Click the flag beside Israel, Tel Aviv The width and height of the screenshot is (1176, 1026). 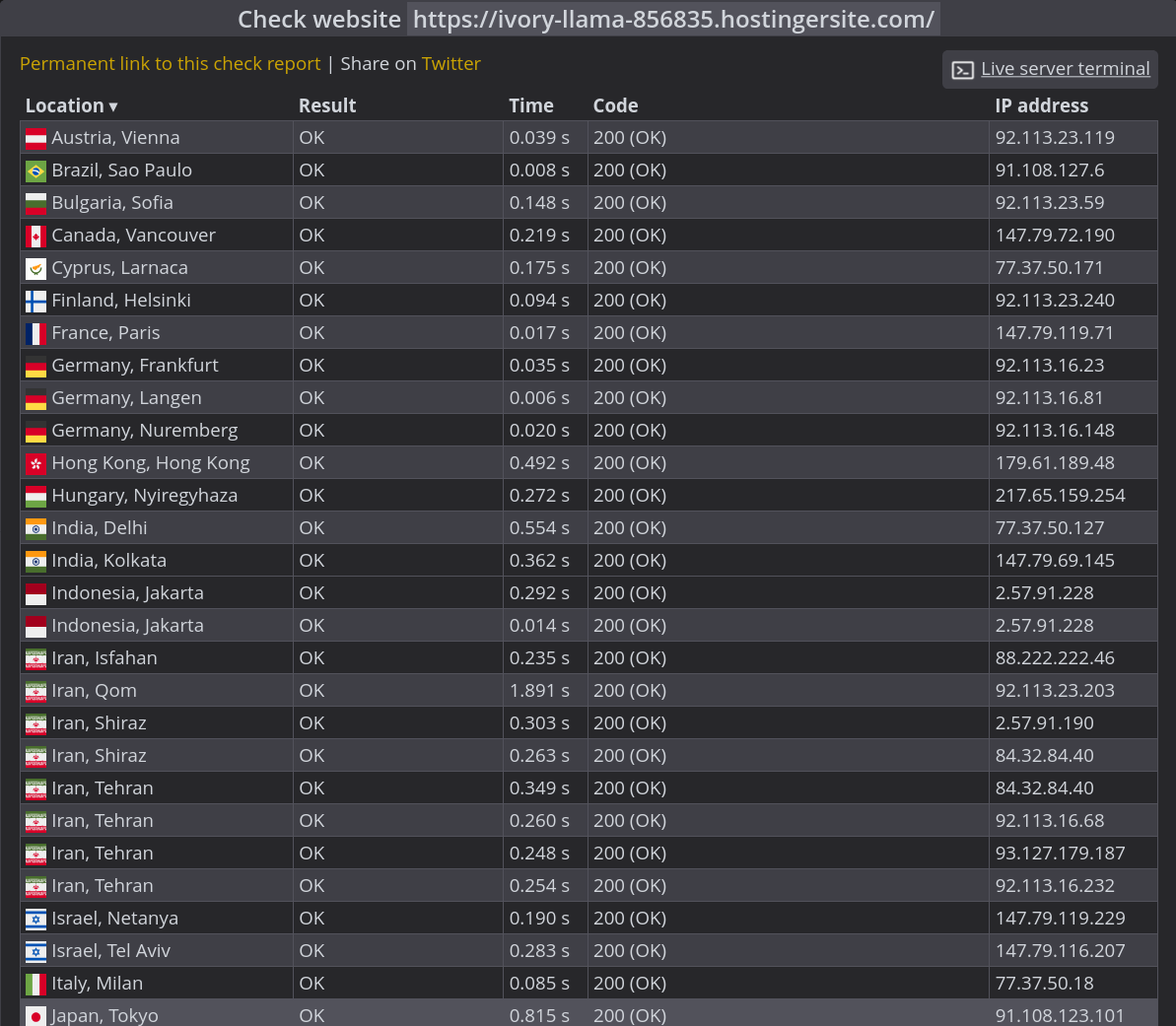(35, 952)
